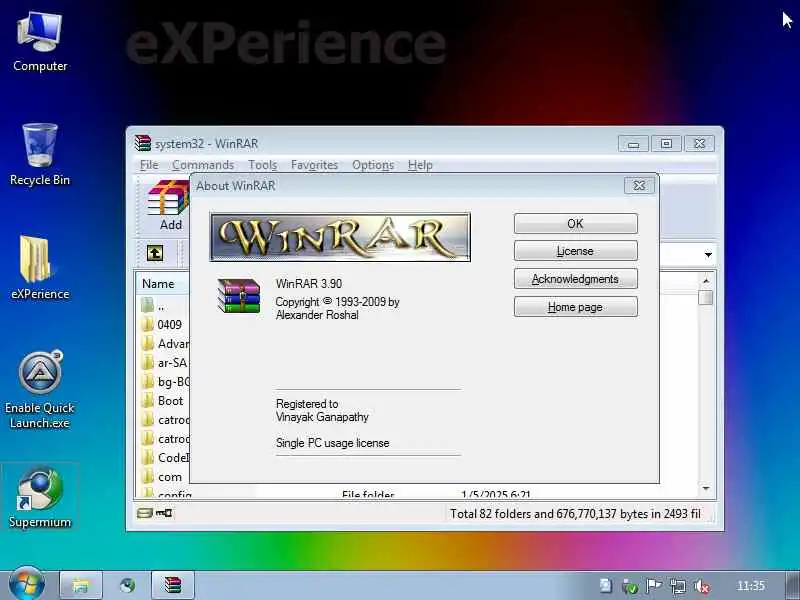Click the scroll up arrow in file list

[x=706, y=281]
